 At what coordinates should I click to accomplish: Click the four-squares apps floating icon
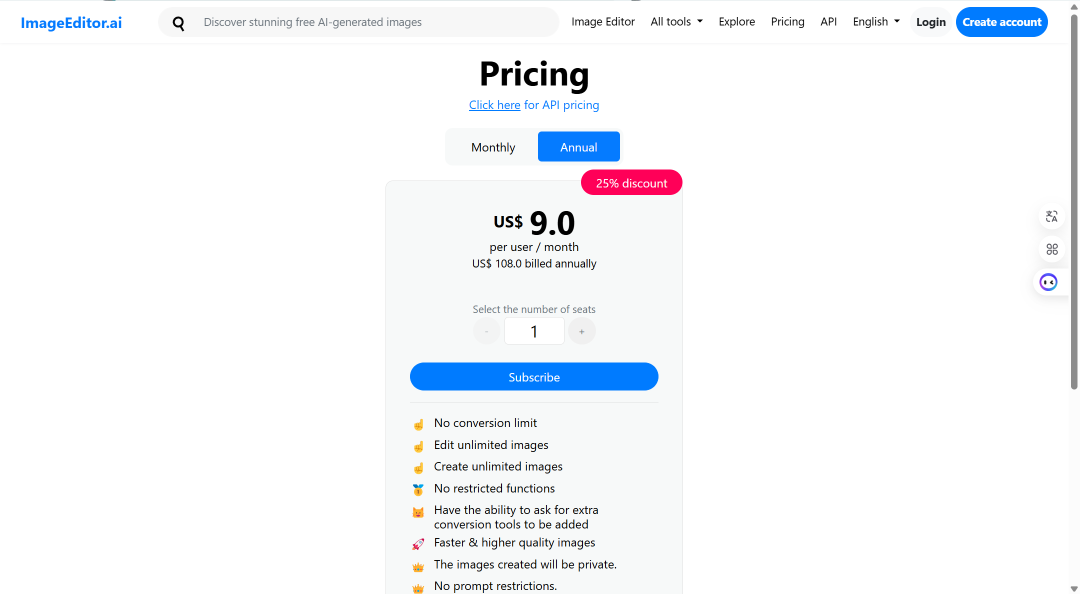pyautogui.click(x=1051, y=249)
